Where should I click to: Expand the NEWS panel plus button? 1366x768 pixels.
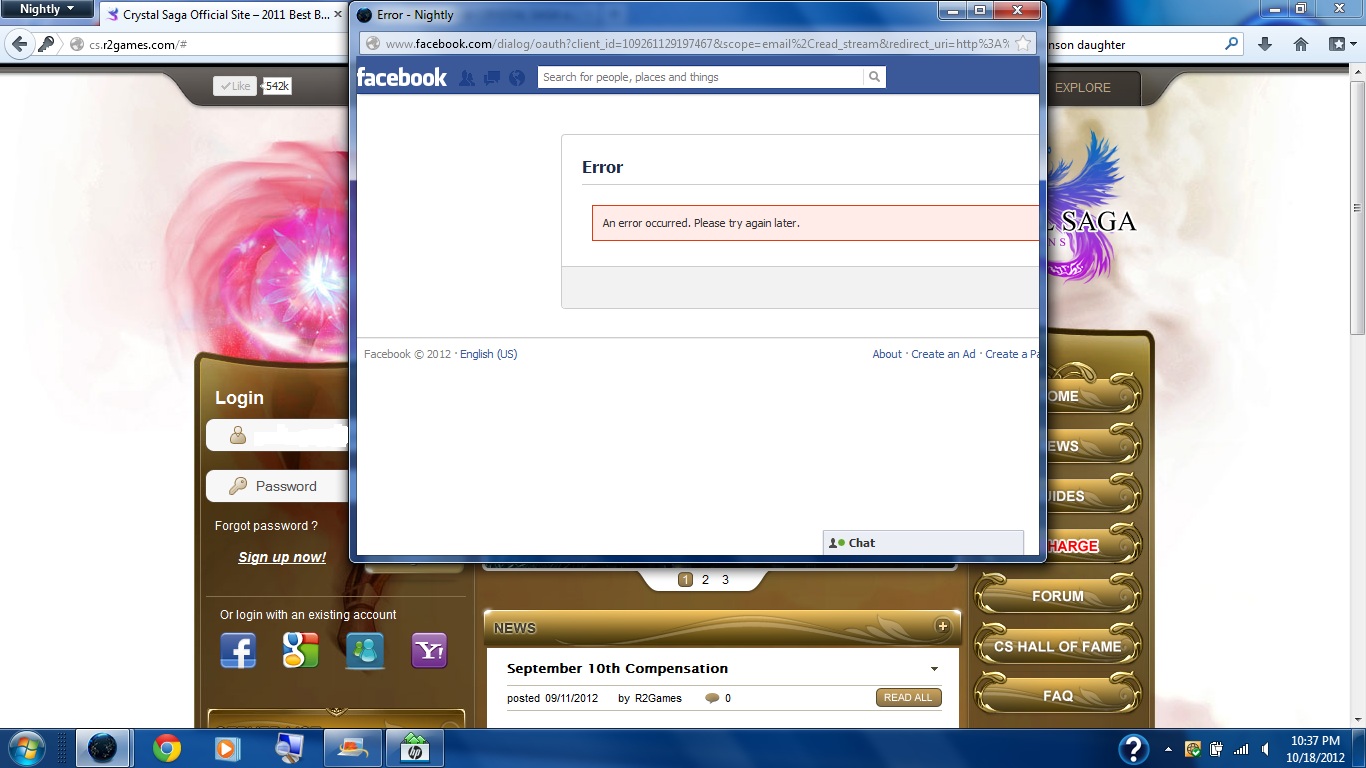click(941, 626)
